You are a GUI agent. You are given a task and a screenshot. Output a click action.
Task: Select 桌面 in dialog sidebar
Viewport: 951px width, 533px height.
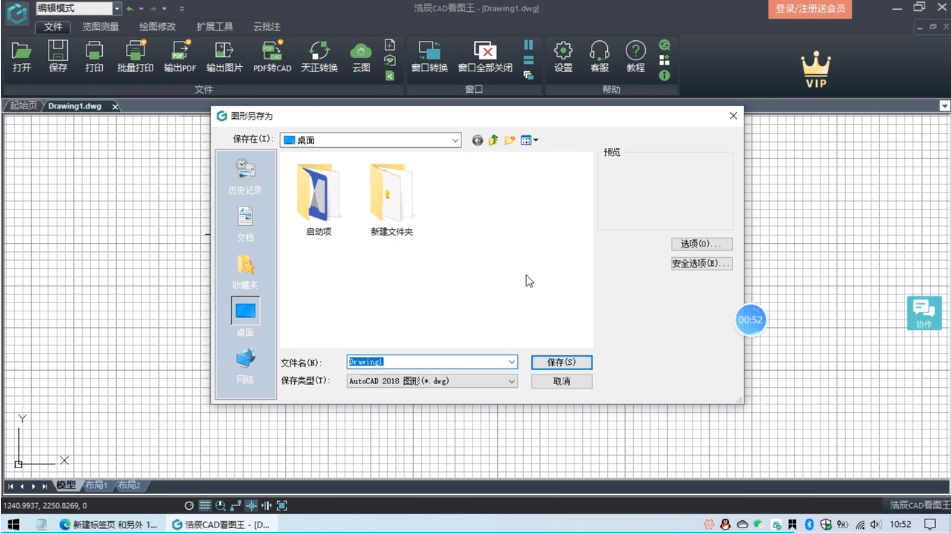(245, 317)
